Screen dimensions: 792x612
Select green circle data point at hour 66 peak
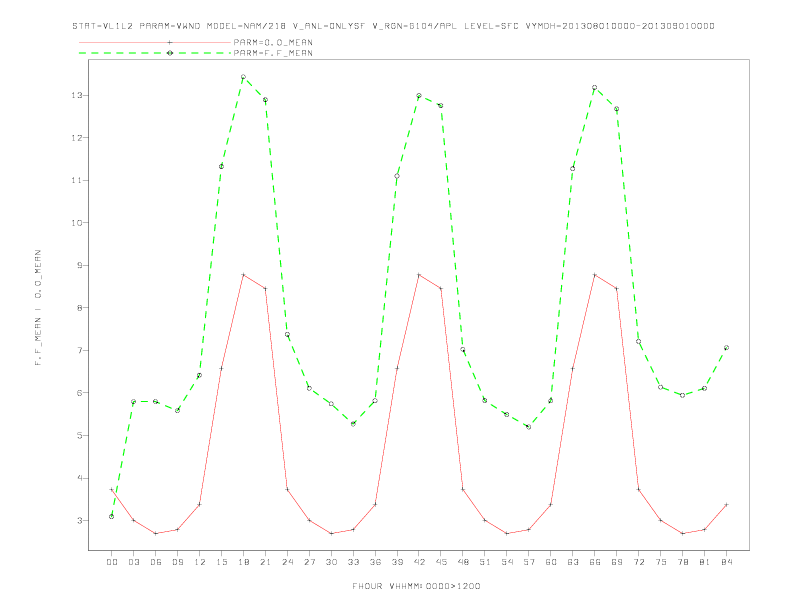[595, 87]
